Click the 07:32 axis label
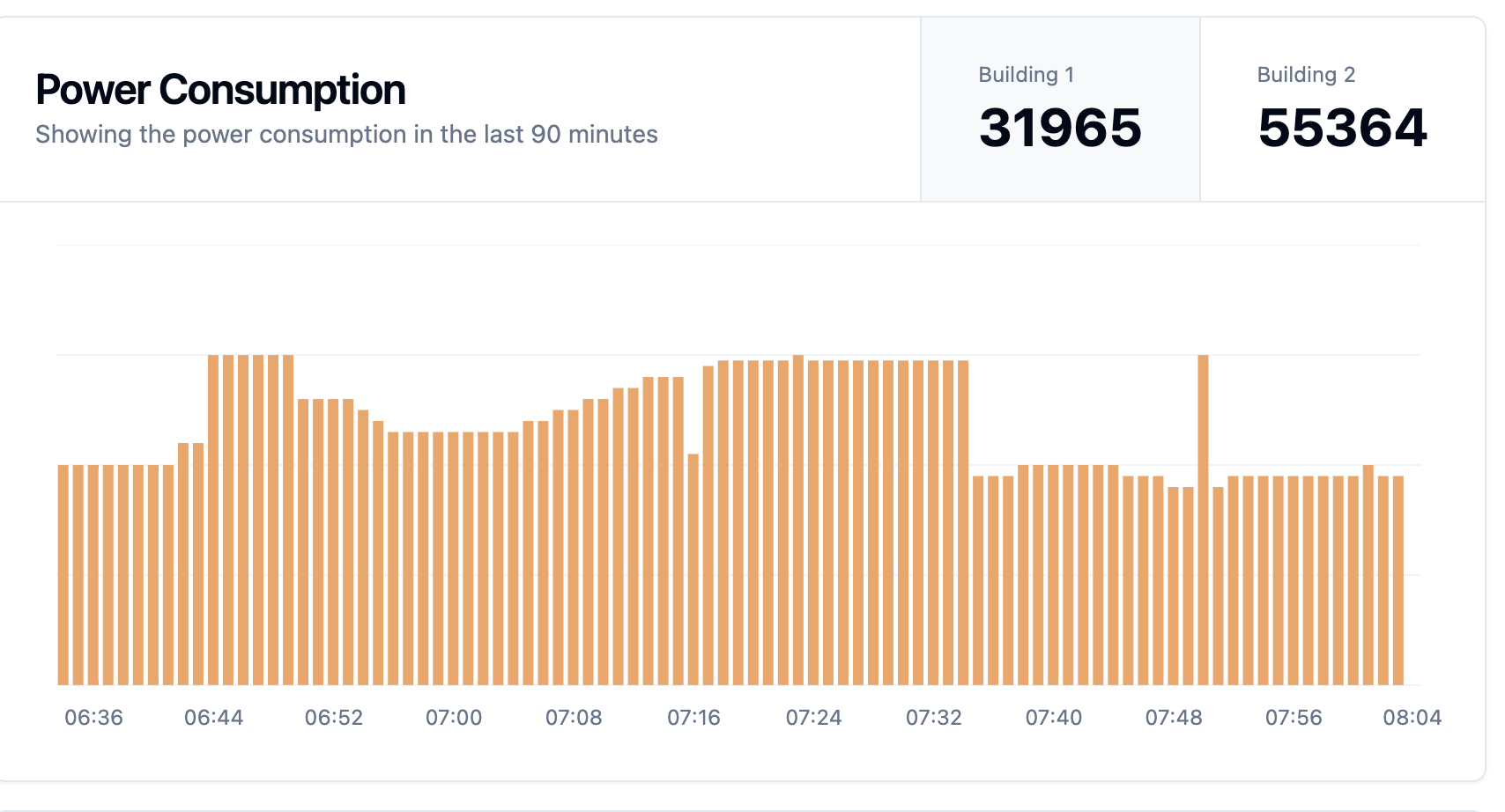Screen dimensions: 1505x812 pyautogui.click(x=934, y=718)
